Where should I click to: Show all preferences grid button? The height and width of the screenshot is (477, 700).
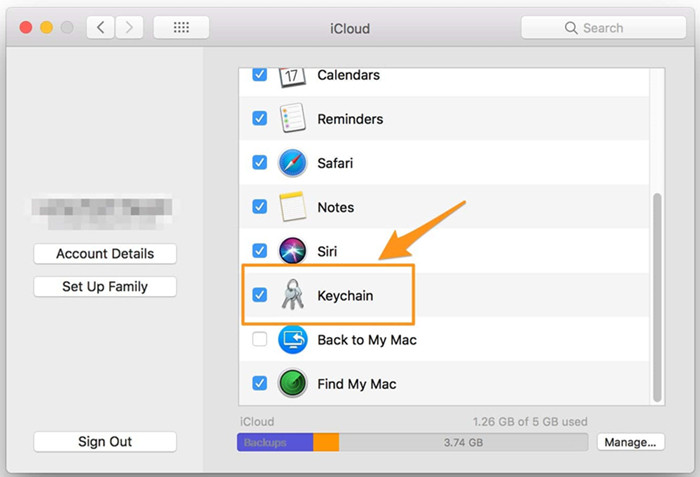point(181,27)
